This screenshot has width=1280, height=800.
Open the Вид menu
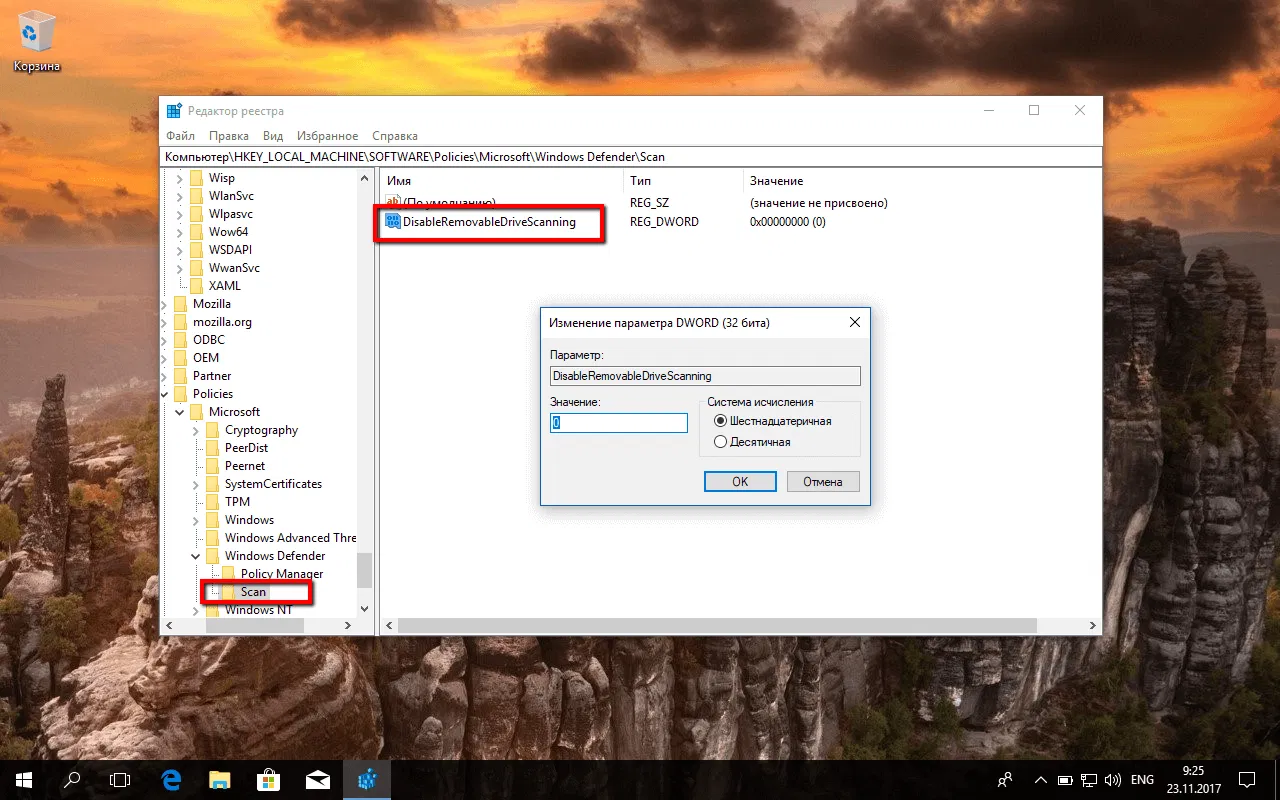click(x=273, y=136)
